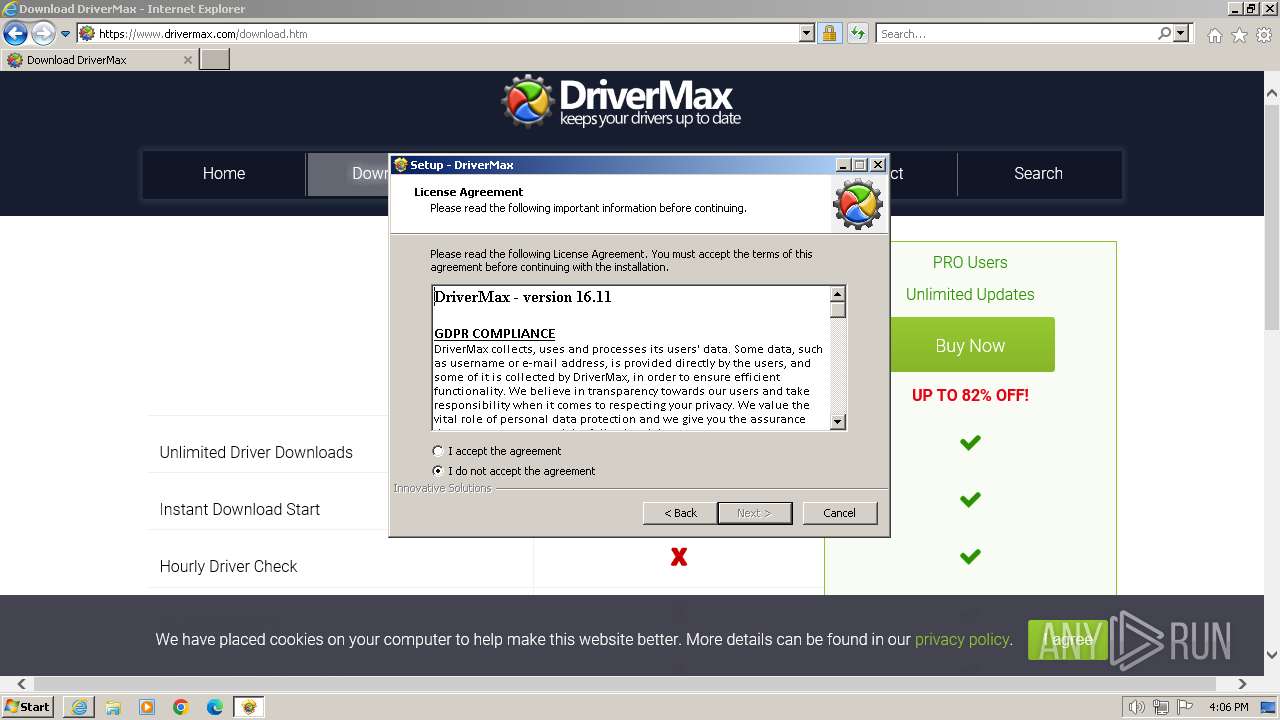The height and width of the screenshot is (720, 1280).
Task: Click the Hourly Driver Check text
Action: [229, 566]
